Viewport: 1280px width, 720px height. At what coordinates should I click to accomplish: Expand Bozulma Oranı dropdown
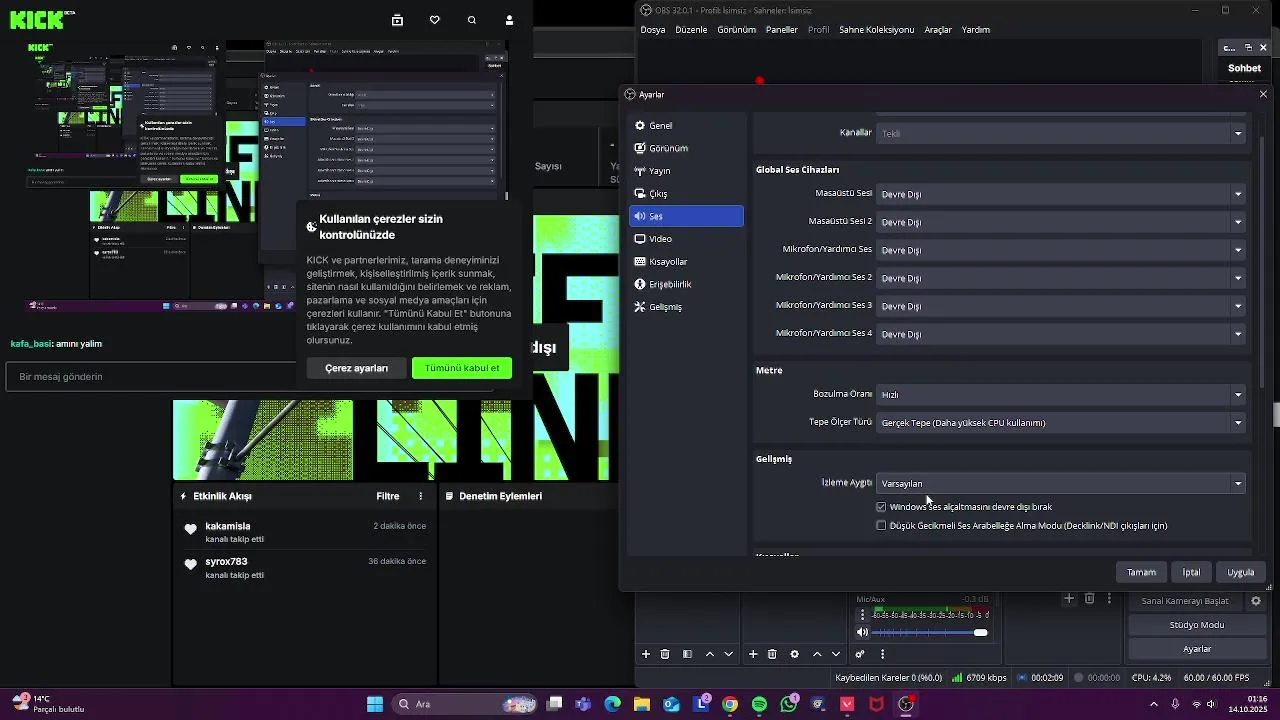pyautogui.click(x=1061, y=395)
